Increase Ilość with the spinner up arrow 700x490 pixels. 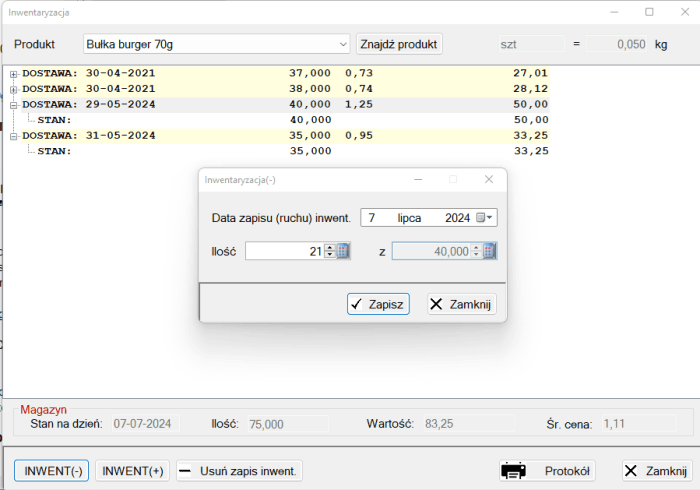pyautogui.click(x=329, y=247)
